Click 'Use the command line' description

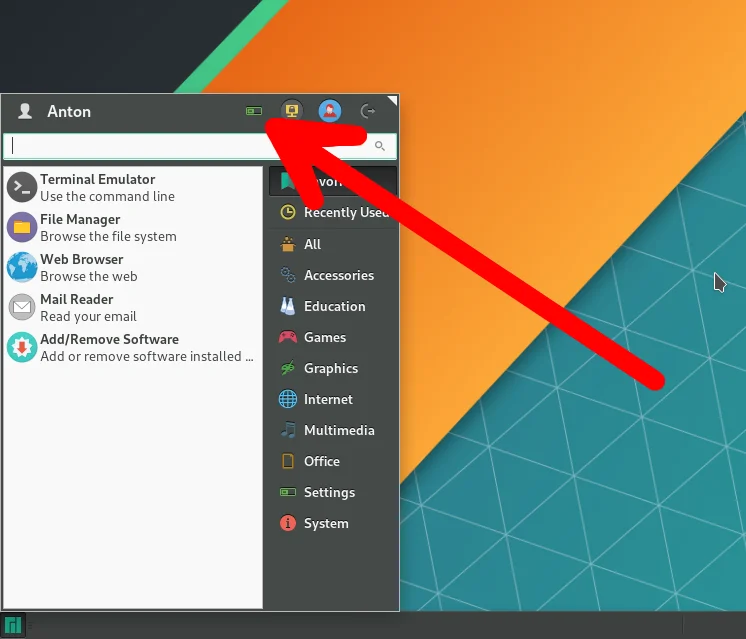(x=108, y=196)
